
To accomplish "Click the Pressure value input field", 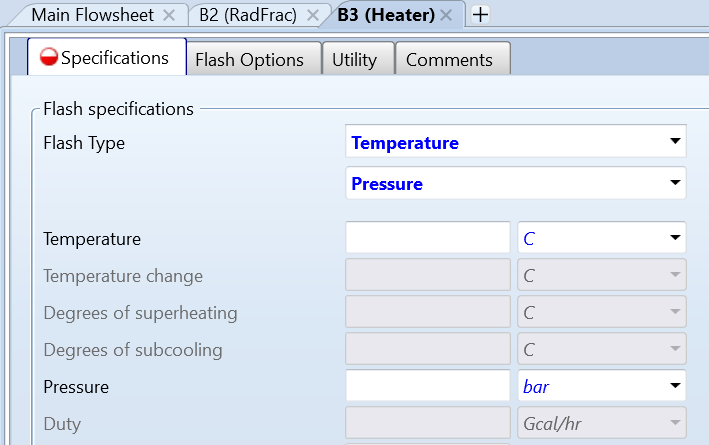I will click(x=427, y=386).
